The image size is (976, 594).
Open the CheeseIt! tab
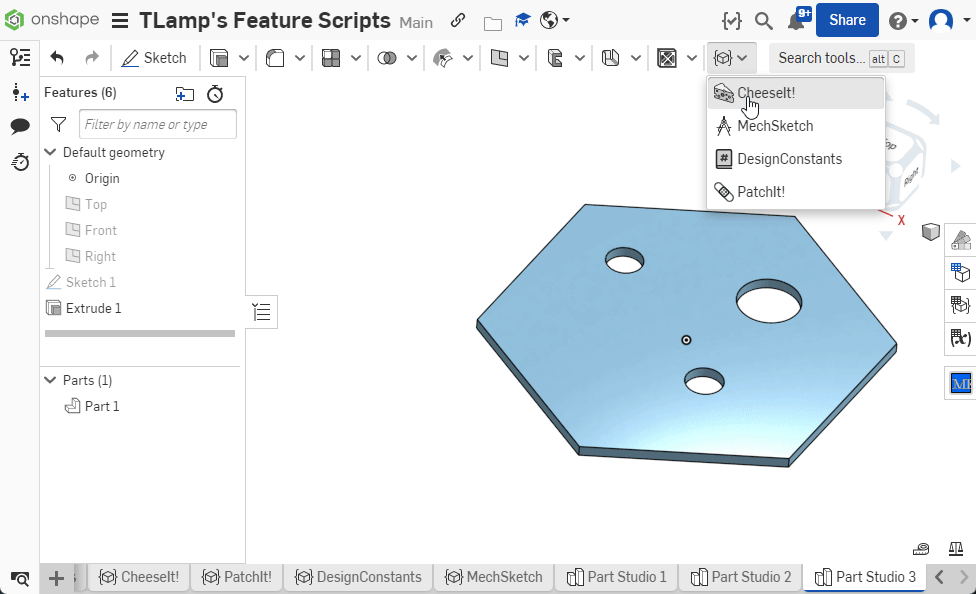[x=139, y=577]
